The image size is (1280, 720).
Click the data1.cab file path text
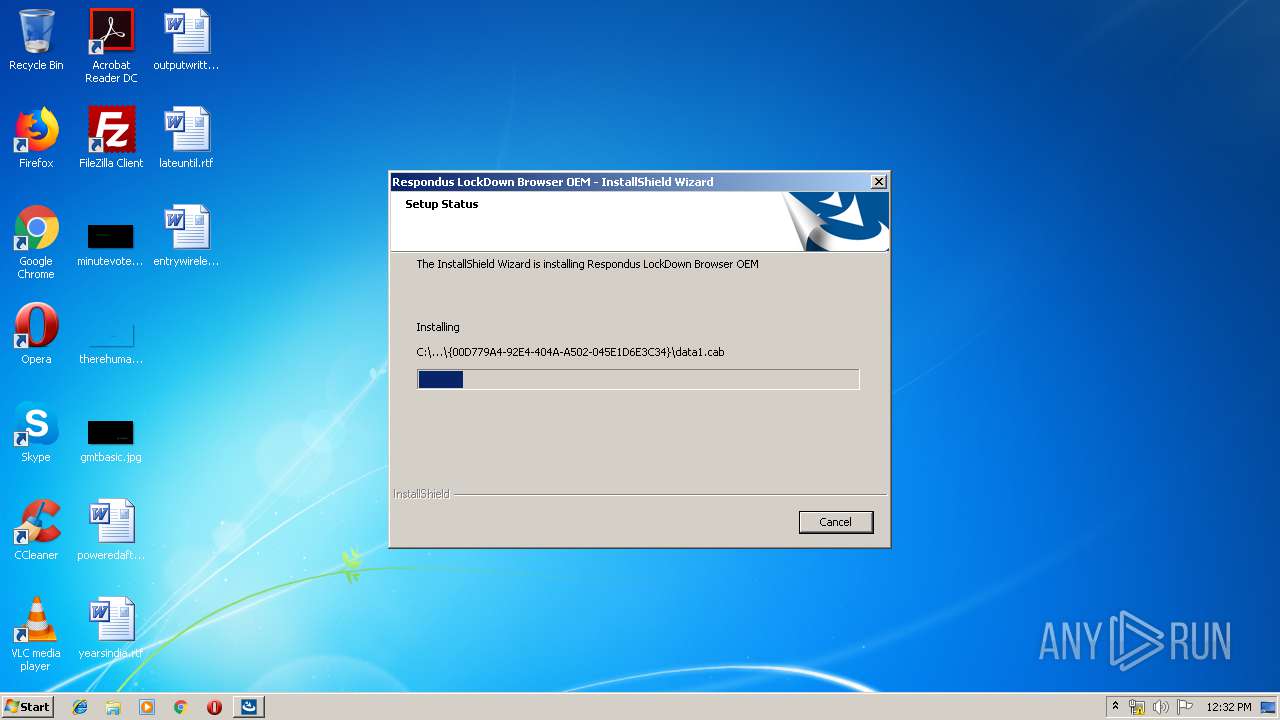(x=570, y=352)
